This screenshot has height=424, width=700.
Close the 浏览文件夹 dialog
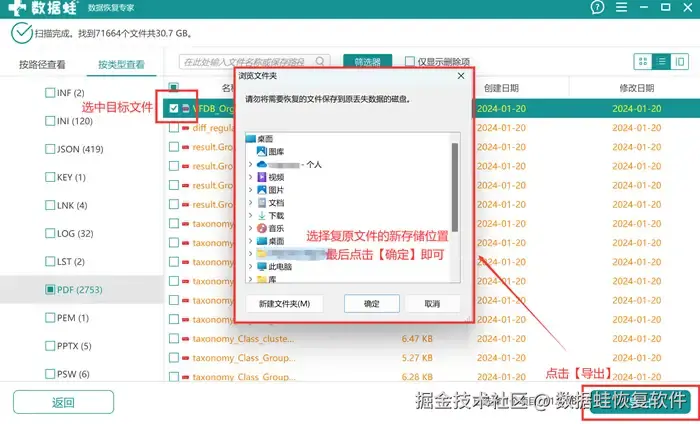click(461, 76)
